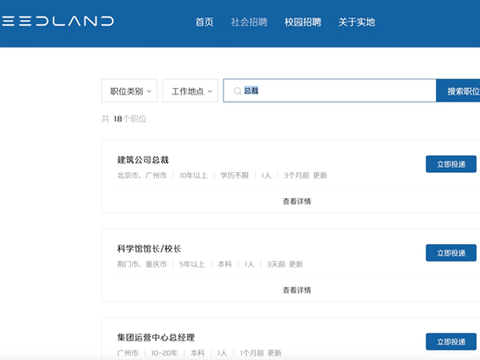
Task: Click the 1个月前 更新 text
Action: 261,353
